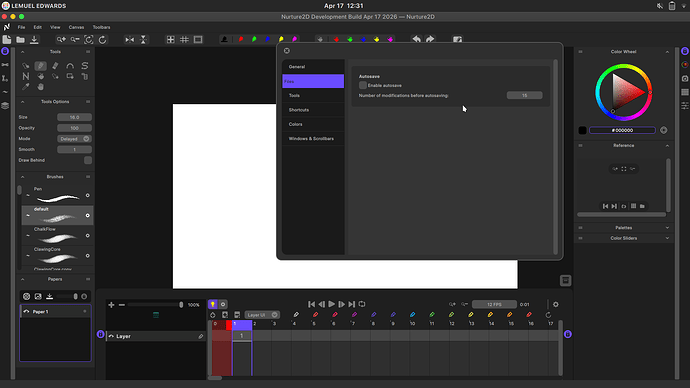The image size is (690, 388).
Task: Open the Canvas menu
Action: pos(76,27)
